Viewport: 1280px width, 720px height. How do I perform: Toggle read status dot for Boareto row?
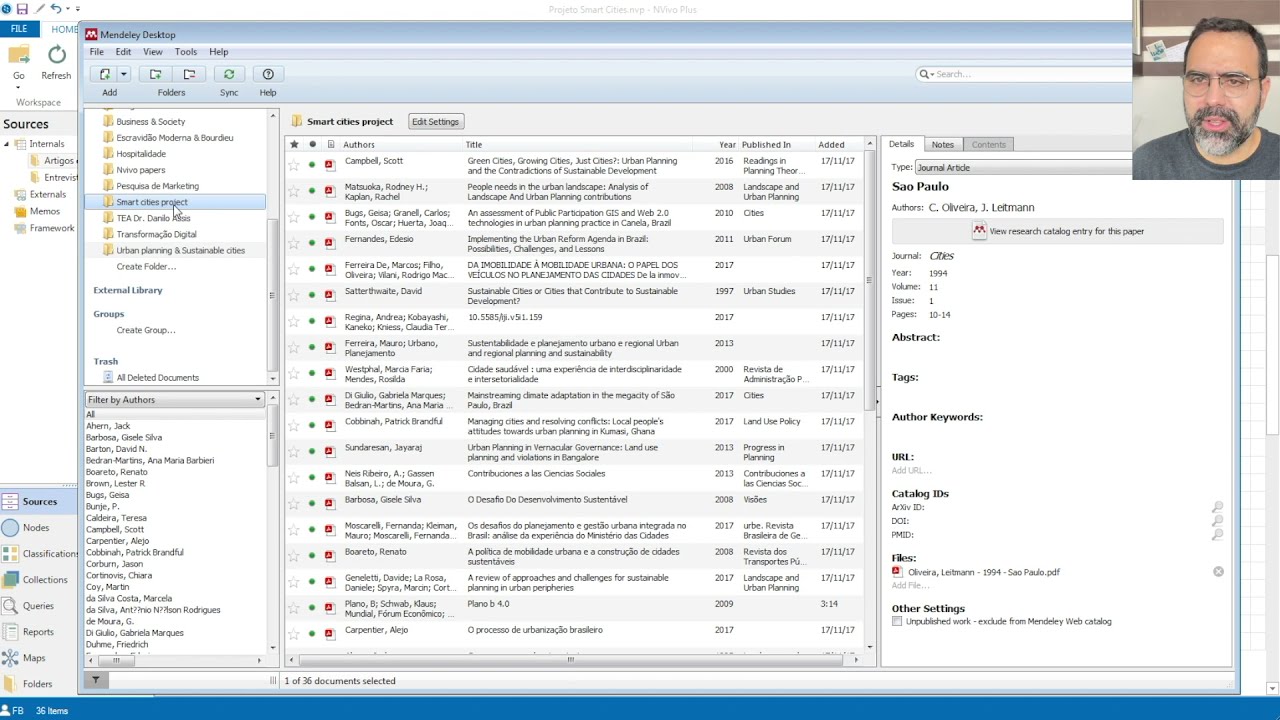312,555
